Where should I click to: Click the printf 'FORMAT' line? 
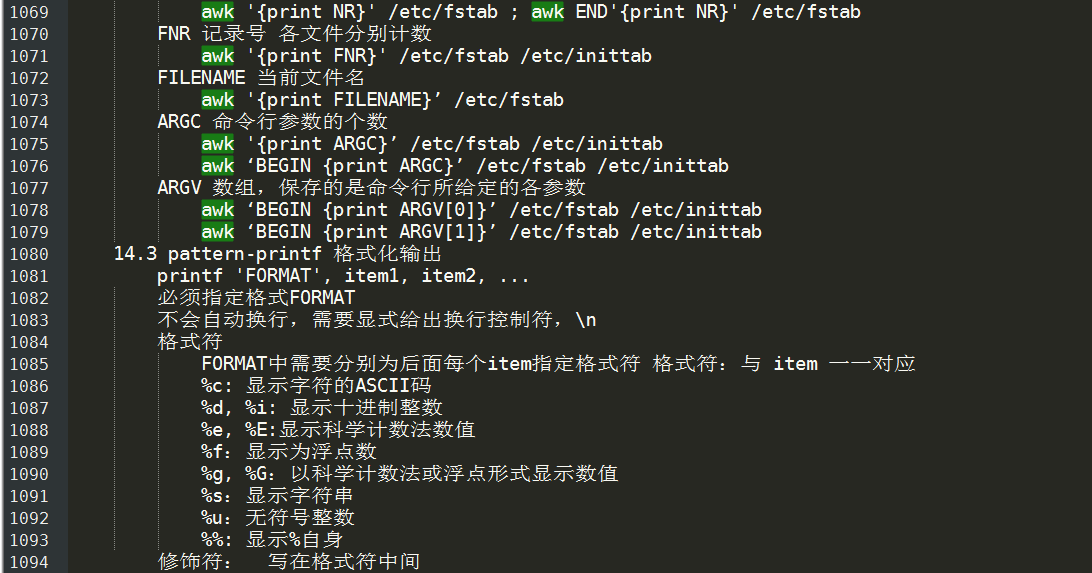(x=343, y=276)
